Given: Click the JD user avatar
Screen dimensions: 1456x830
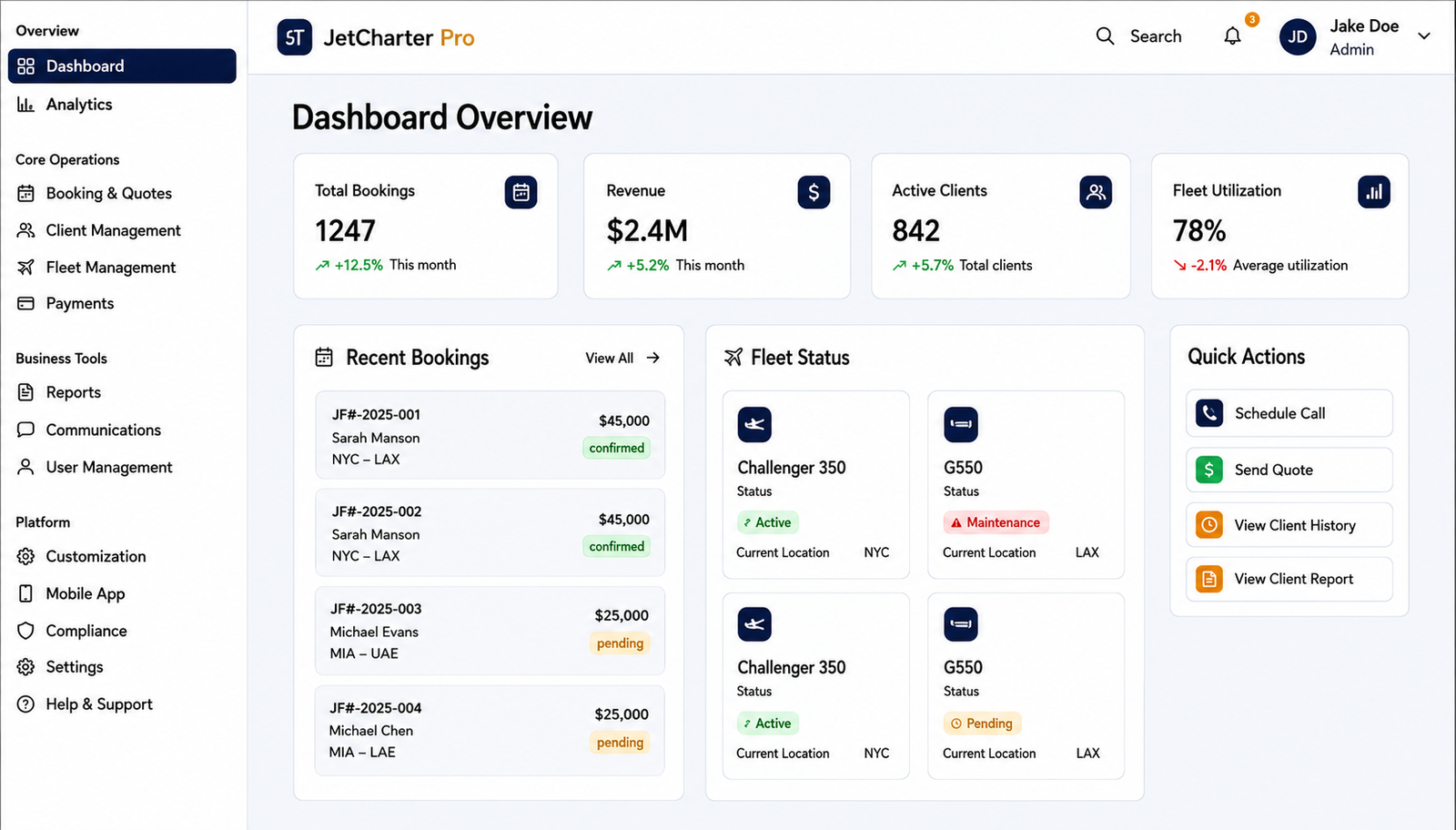Looking at the screenshot, I should [x=1298, y=37].
